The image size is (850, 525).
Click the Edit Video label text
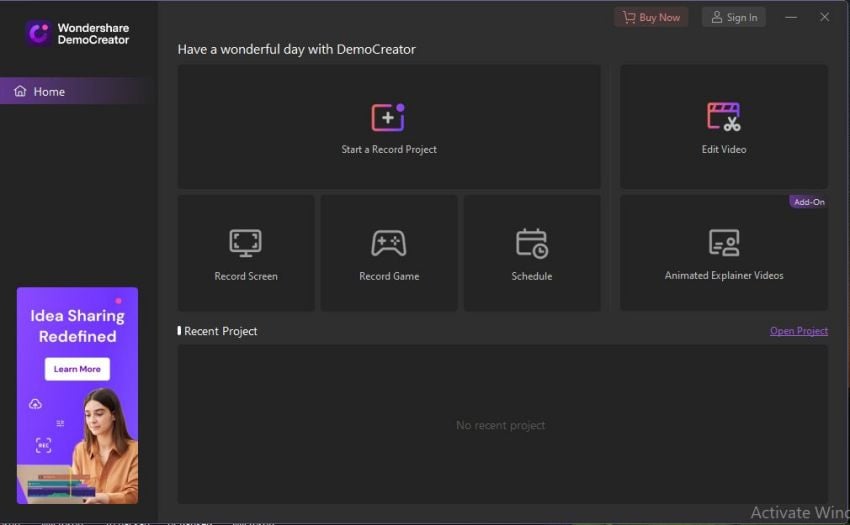724,149
